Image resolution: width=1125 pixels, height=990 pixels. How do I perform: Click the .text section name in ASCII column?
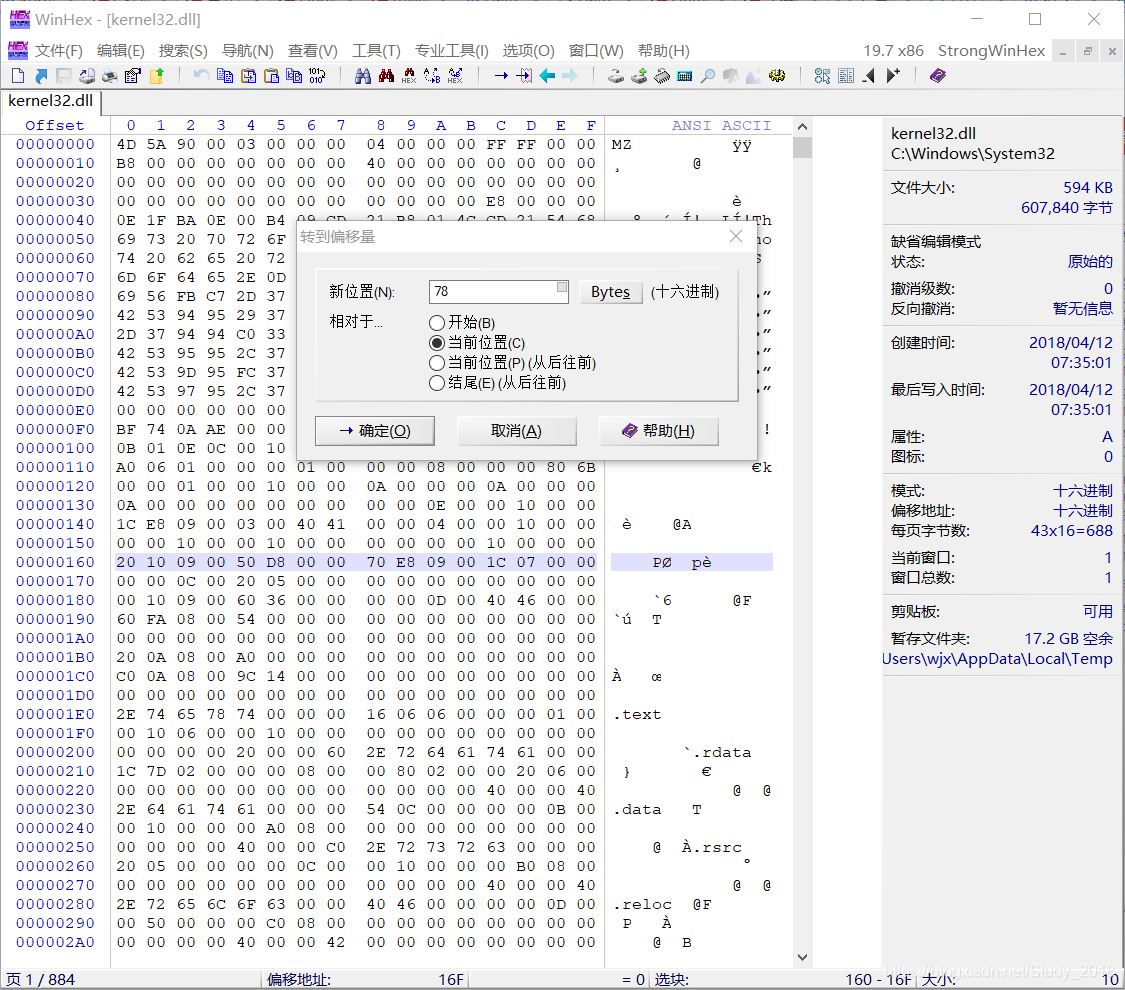click(x=637, y=715)
